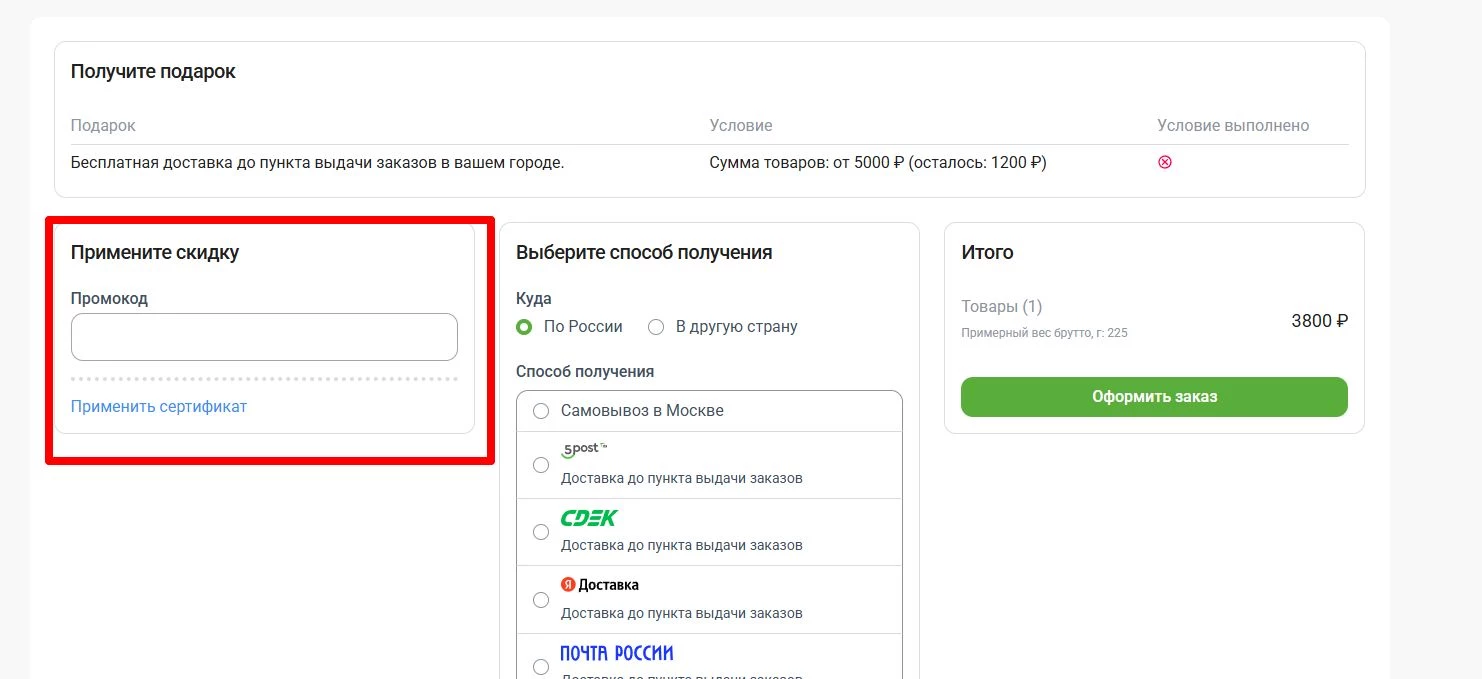Click the 5post delivery logo
Viewport: 1482px width, 679px height.
tap(584, 450)
